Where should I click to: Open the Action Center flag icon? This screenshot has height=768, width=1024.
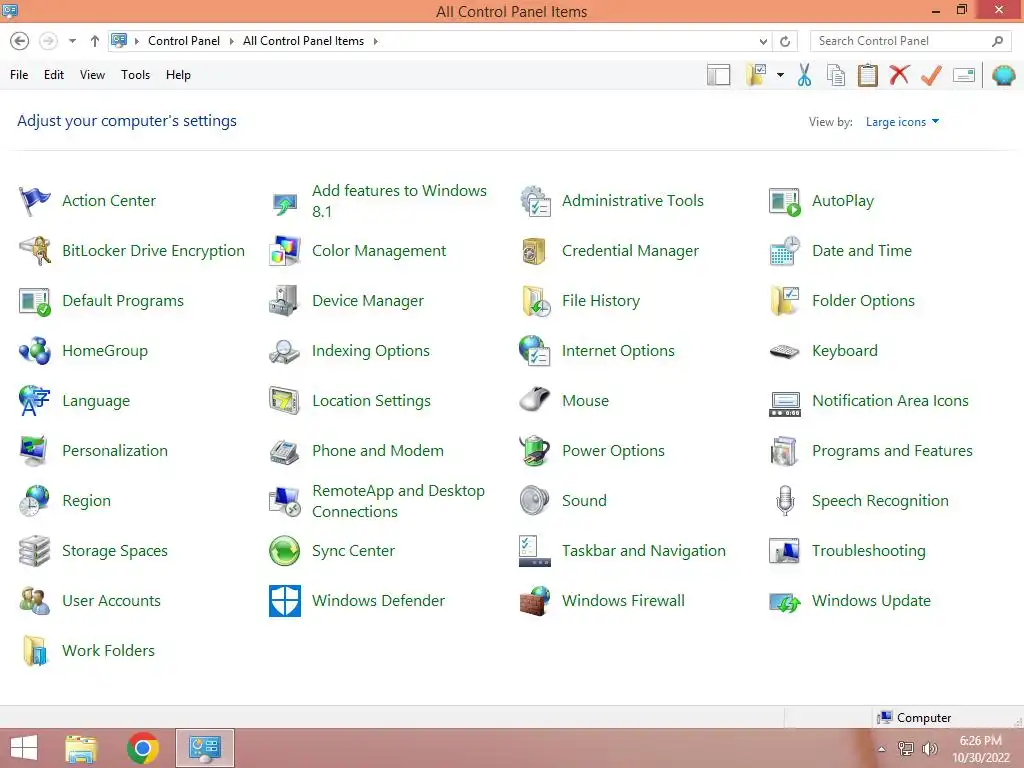[34, 201]
